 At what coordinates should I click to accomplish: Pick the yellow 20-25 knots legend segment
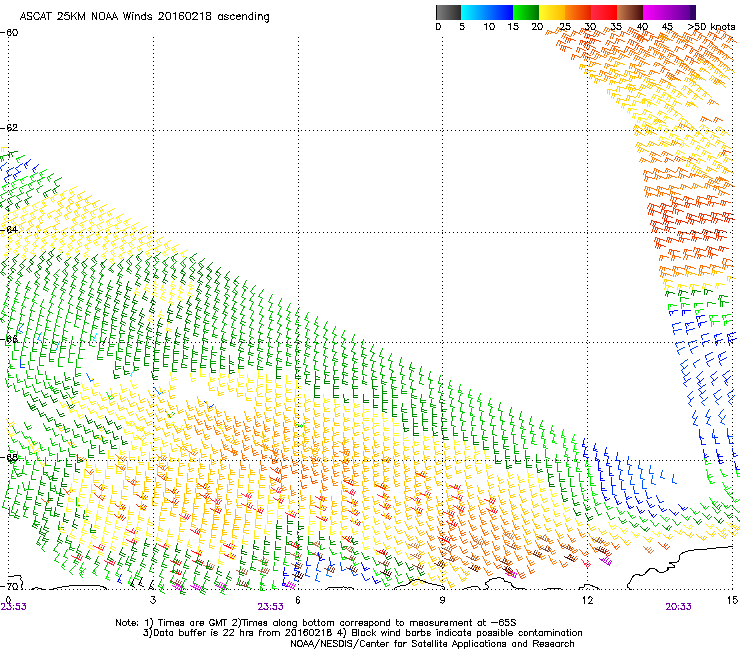pyautogui.click(x=552, y=12)
